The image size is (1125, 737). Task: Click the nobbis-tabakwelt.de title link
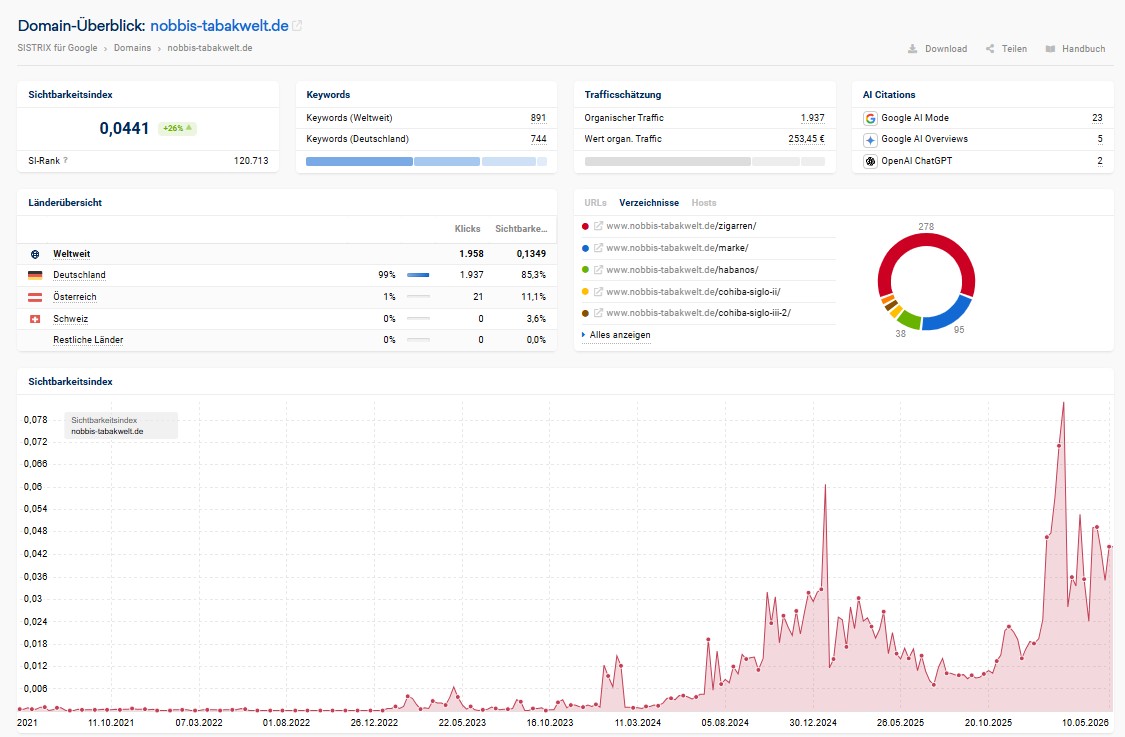click(220, 26)
